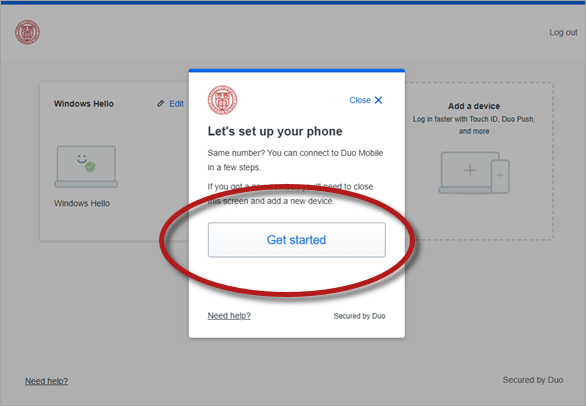Screen dimensions: 586x406
Task: Click the Windows Hello card title
Action: 84,104
